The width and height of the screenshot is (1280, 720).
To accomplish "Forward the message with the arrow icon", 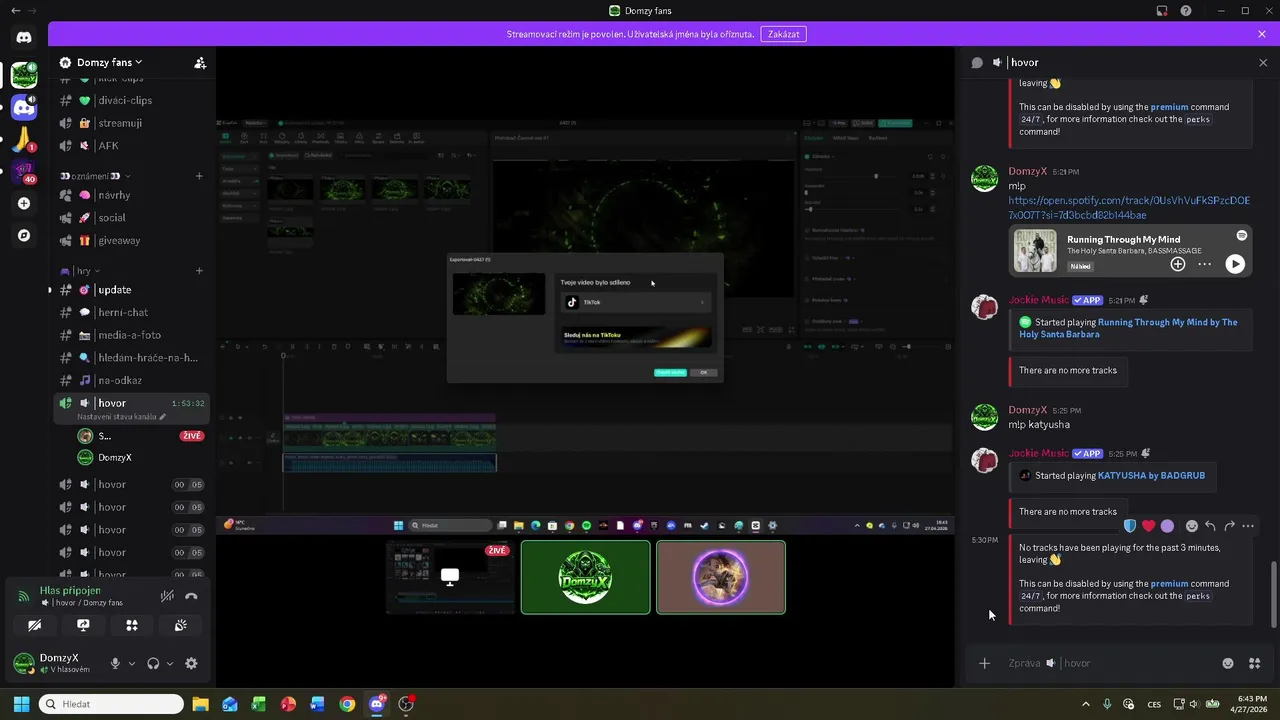I will click(x=1229, y=526).
